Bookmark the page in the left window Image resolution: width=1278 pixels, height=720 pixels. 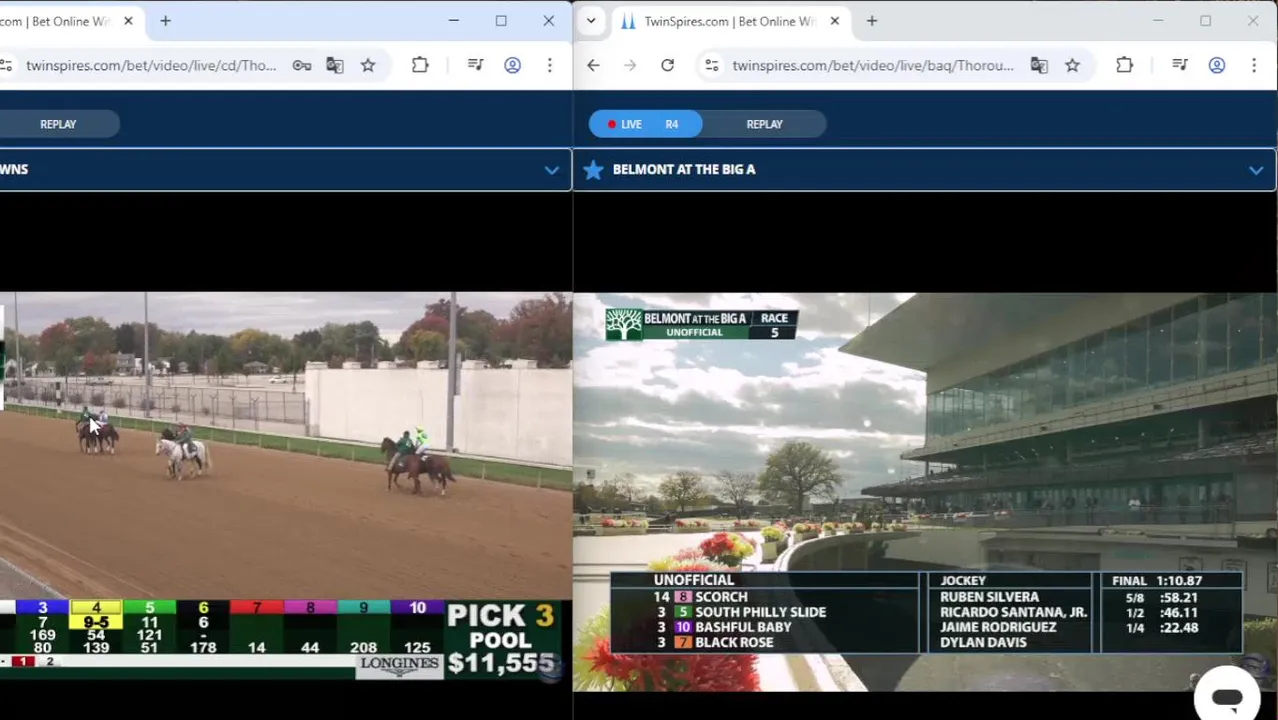(x=368, y=66)
